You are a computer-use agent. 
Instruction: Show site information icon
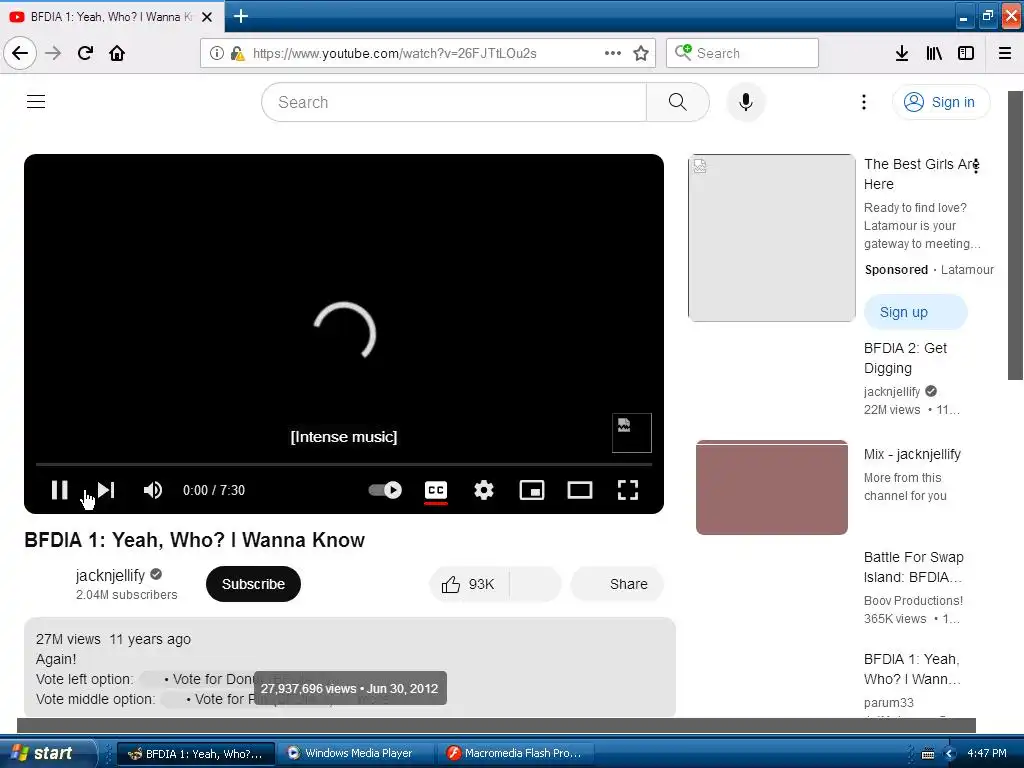(x=217, y=54)
